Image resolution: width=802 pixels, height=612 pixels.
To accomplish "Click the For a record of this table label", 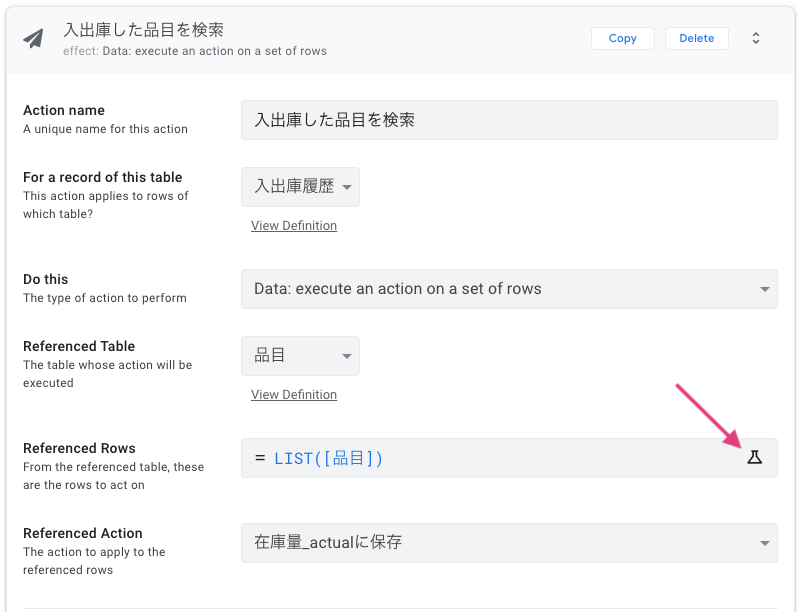I will 102,177.
